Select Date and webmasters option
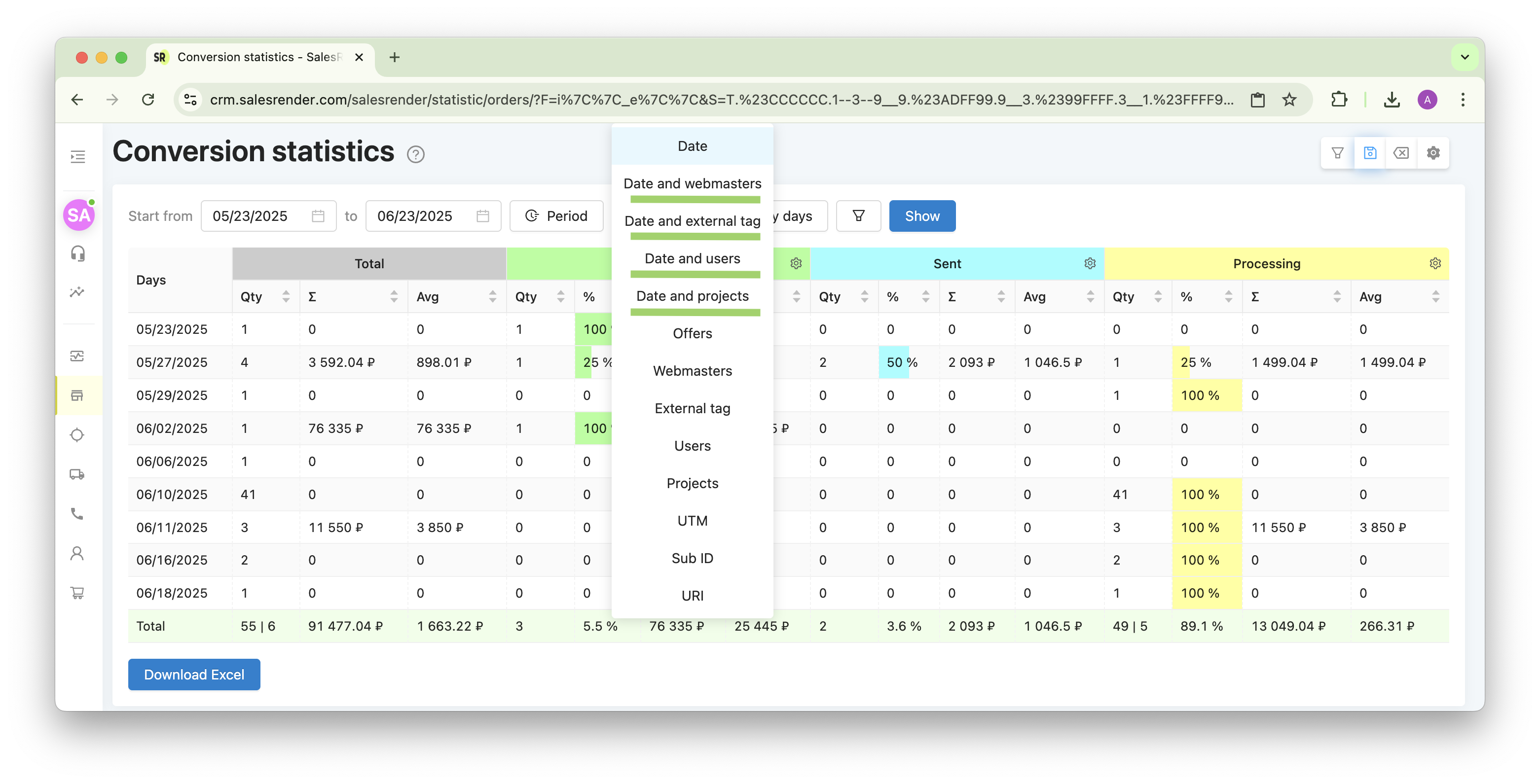Image resolution: width=1540 pixels, height=784 pixels. (692, 183)
